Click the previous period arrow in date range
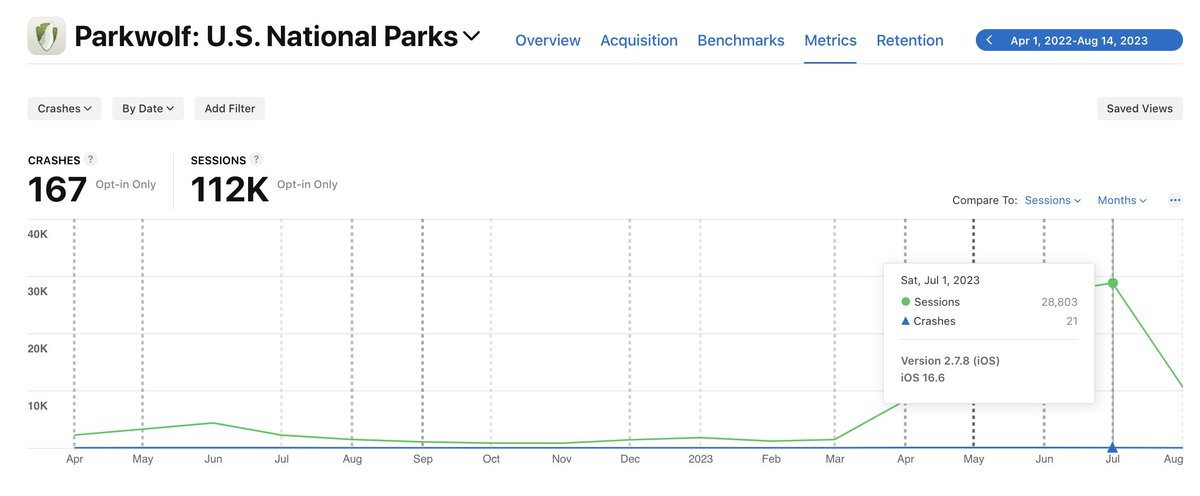1200x496 pixels. (989, 40)
